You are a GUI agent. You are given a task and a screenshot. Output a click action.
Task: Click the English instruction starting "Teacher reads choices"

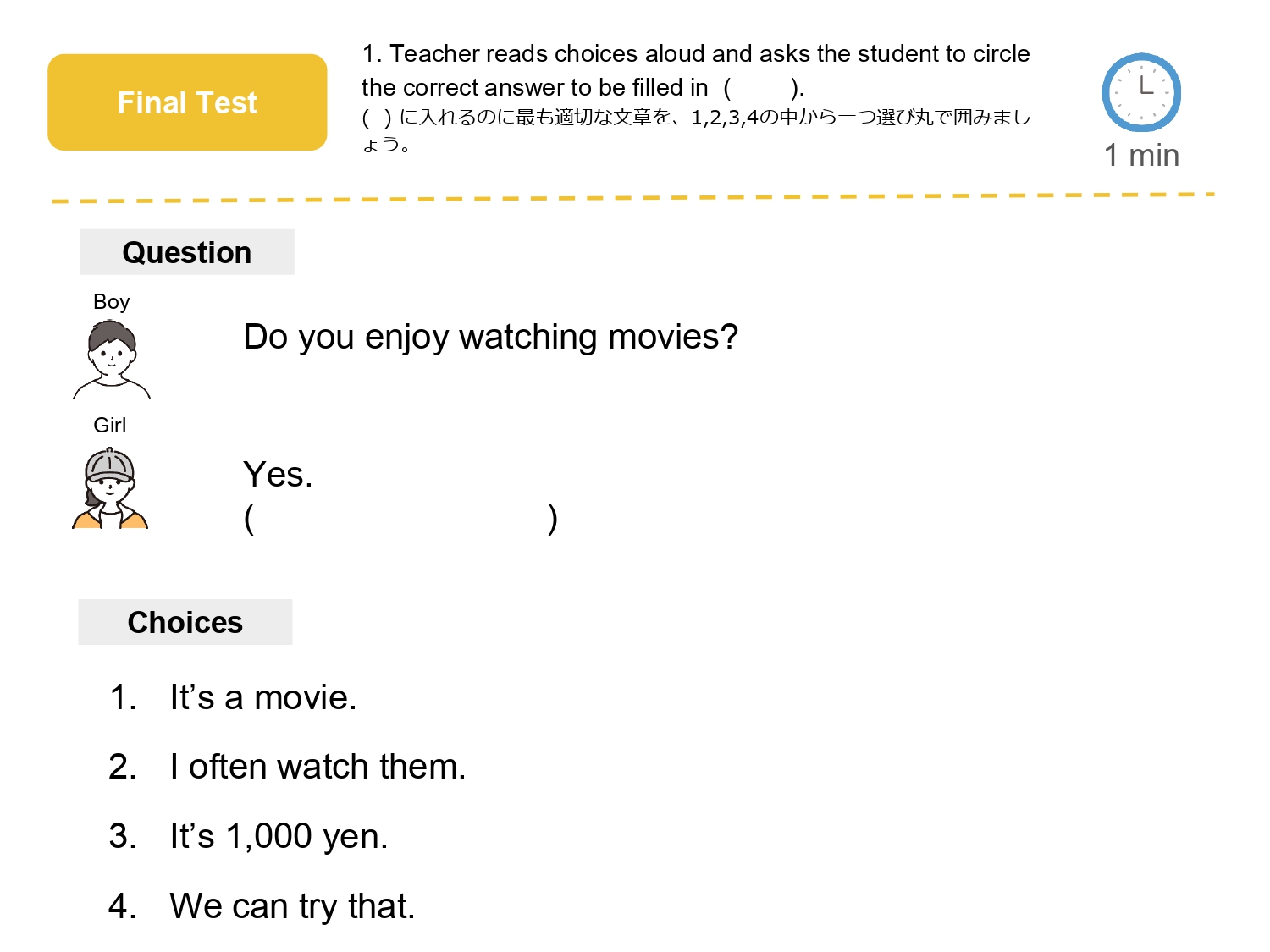tap(694, 54)
